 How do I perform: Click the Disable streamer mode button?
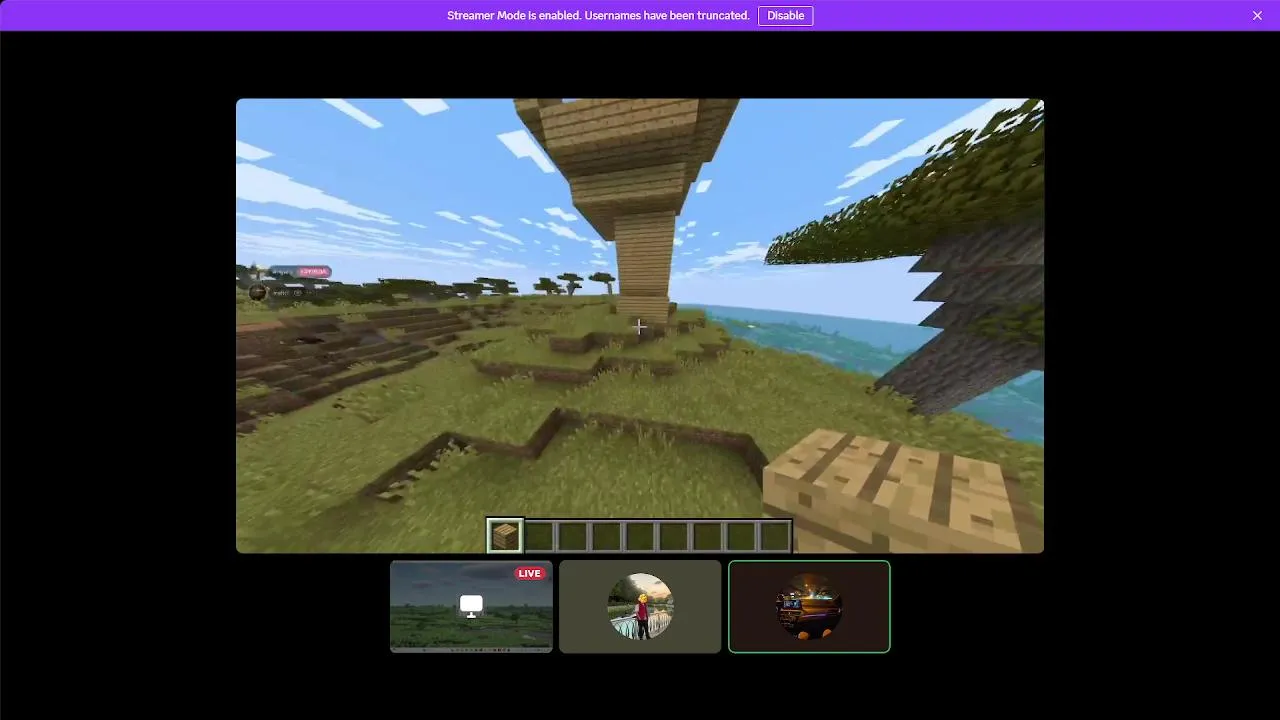click(785, 15)
